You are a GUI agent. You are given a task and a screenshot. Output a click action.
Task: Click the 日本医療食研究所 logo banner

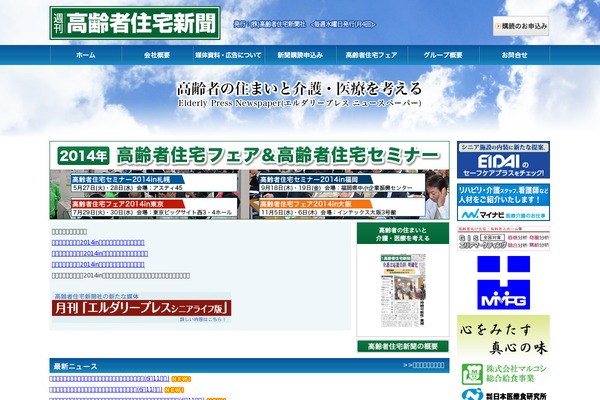click(x=503, y=395)
